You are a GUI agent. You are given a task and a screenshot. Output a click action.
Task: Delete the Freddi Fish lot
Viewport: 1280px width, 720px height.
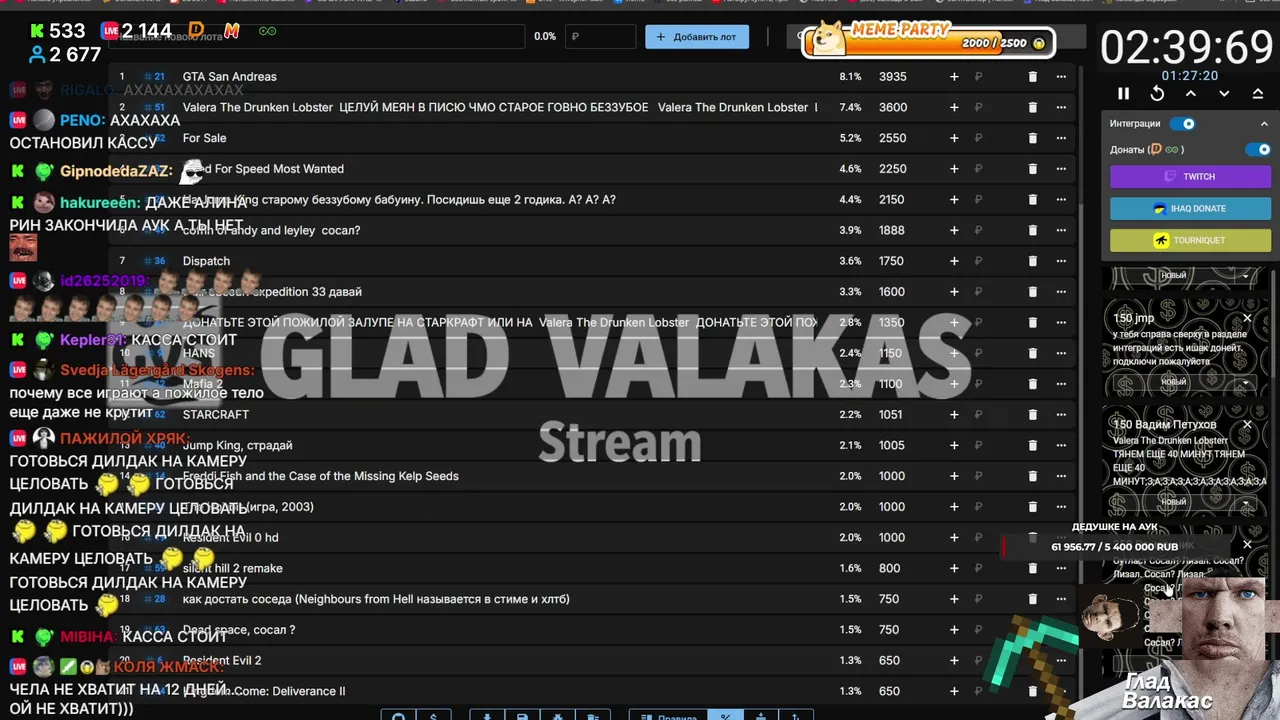click(1033, 476)
